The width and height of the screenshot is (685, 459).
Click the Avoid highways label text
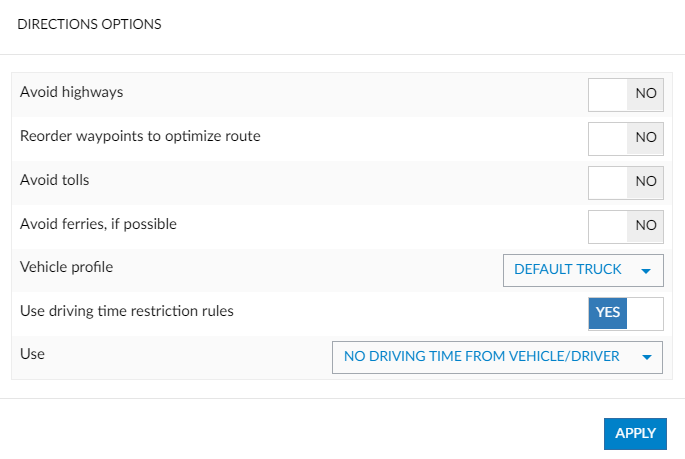point(71,92)
